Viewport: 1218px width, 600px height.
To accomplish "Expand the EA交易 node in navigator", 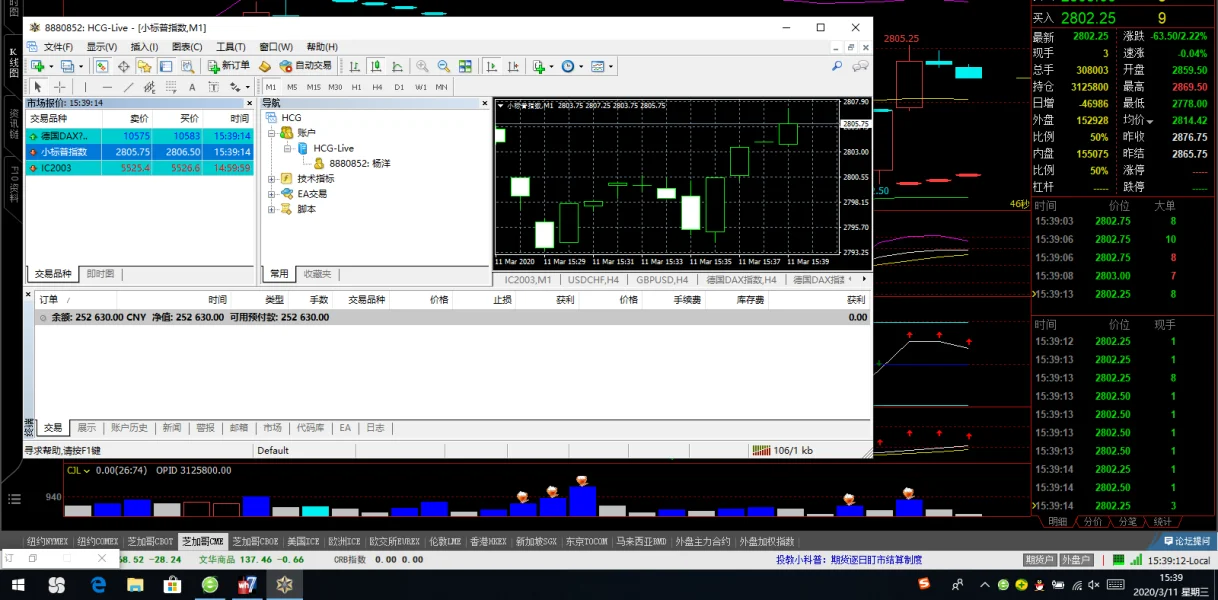I will pyautogui.click(x=272, y=194).
